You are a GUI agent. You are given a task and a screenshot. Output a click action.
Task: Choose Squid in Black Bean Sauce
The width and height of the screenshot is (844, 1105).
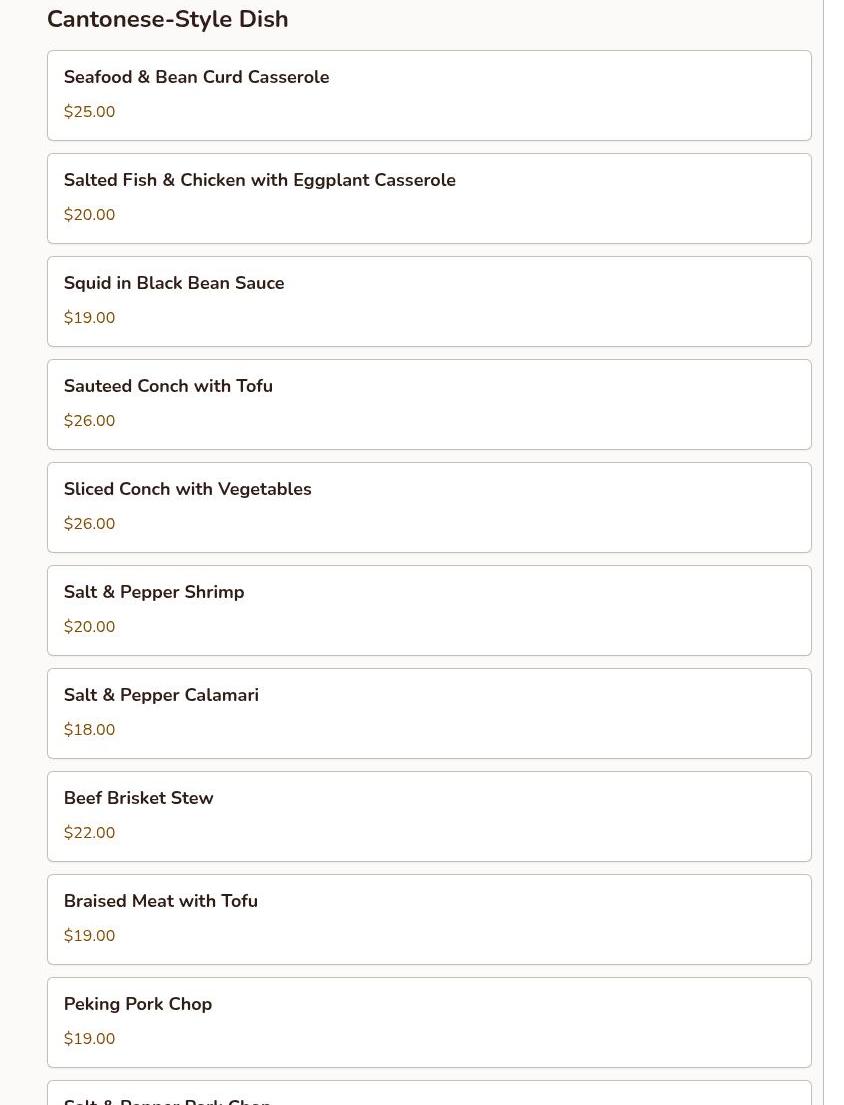pos(429,301)
